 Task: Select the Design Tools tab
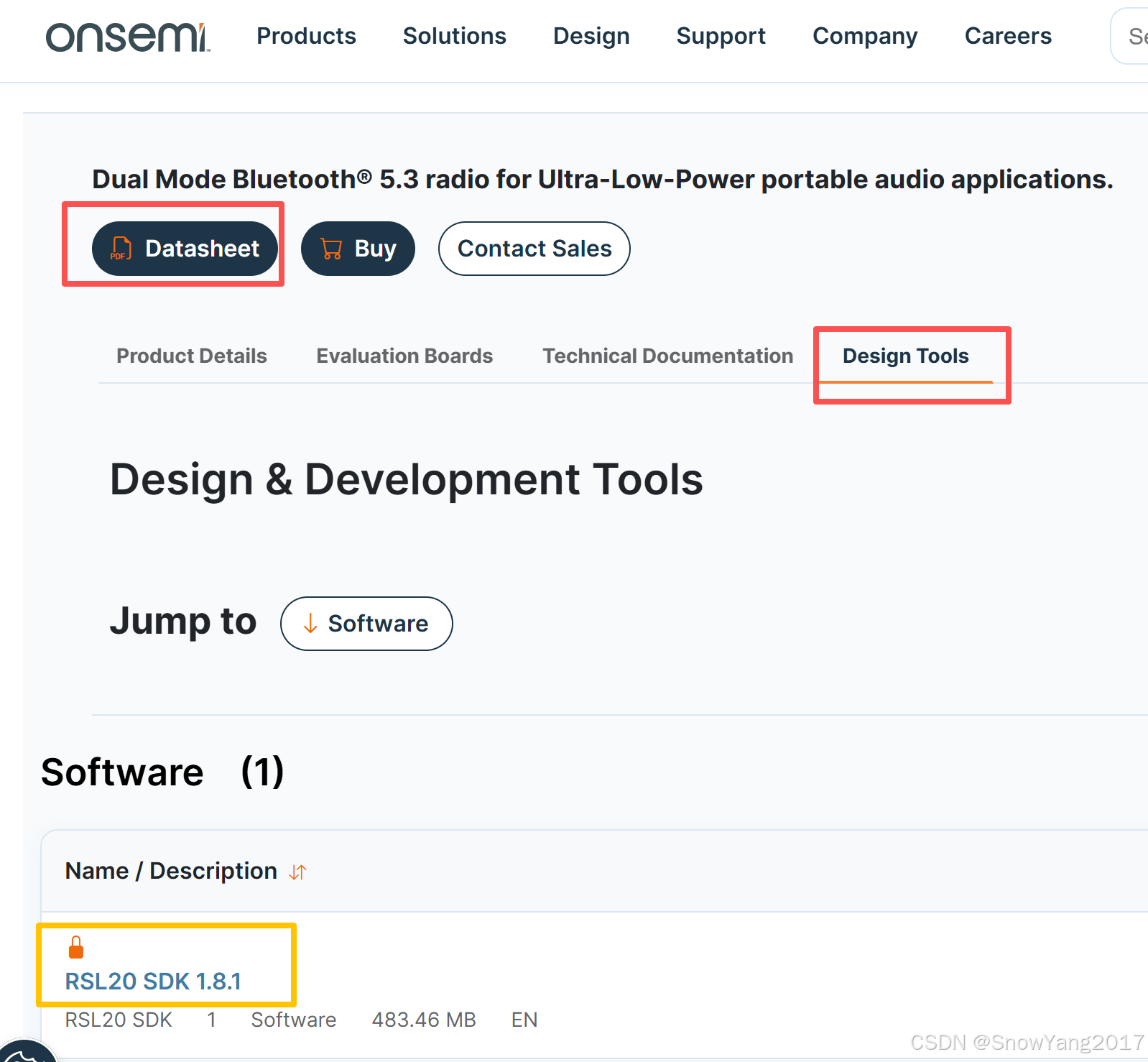[x=906, y=356]
